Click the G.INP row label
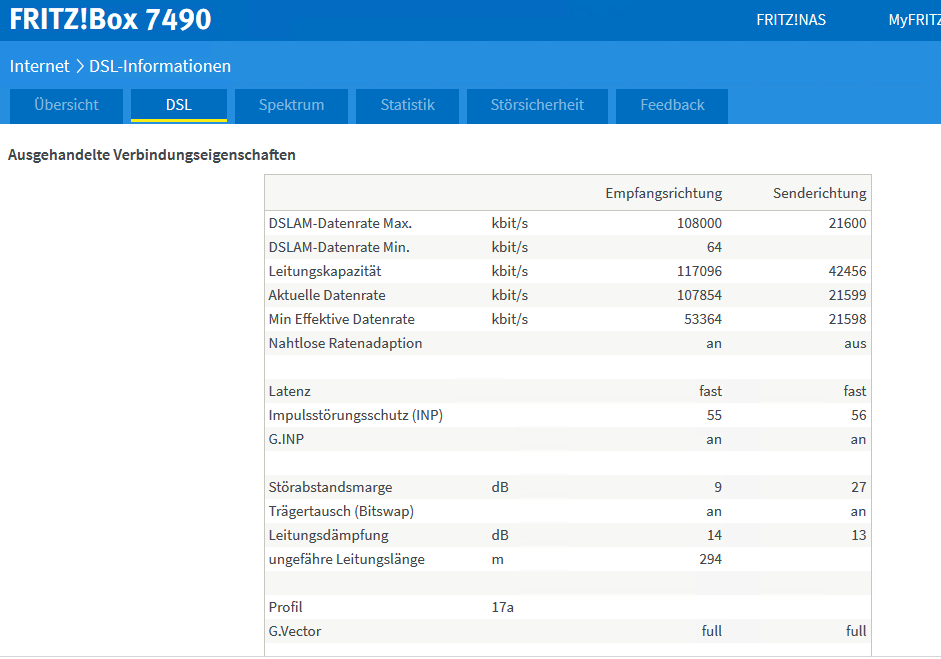Screen dimensions: 941x659 pos(286,439)
